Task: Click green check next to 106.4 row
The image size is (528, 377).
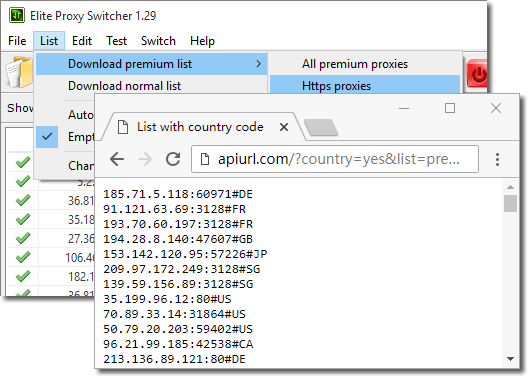Action: click(23, 257)
